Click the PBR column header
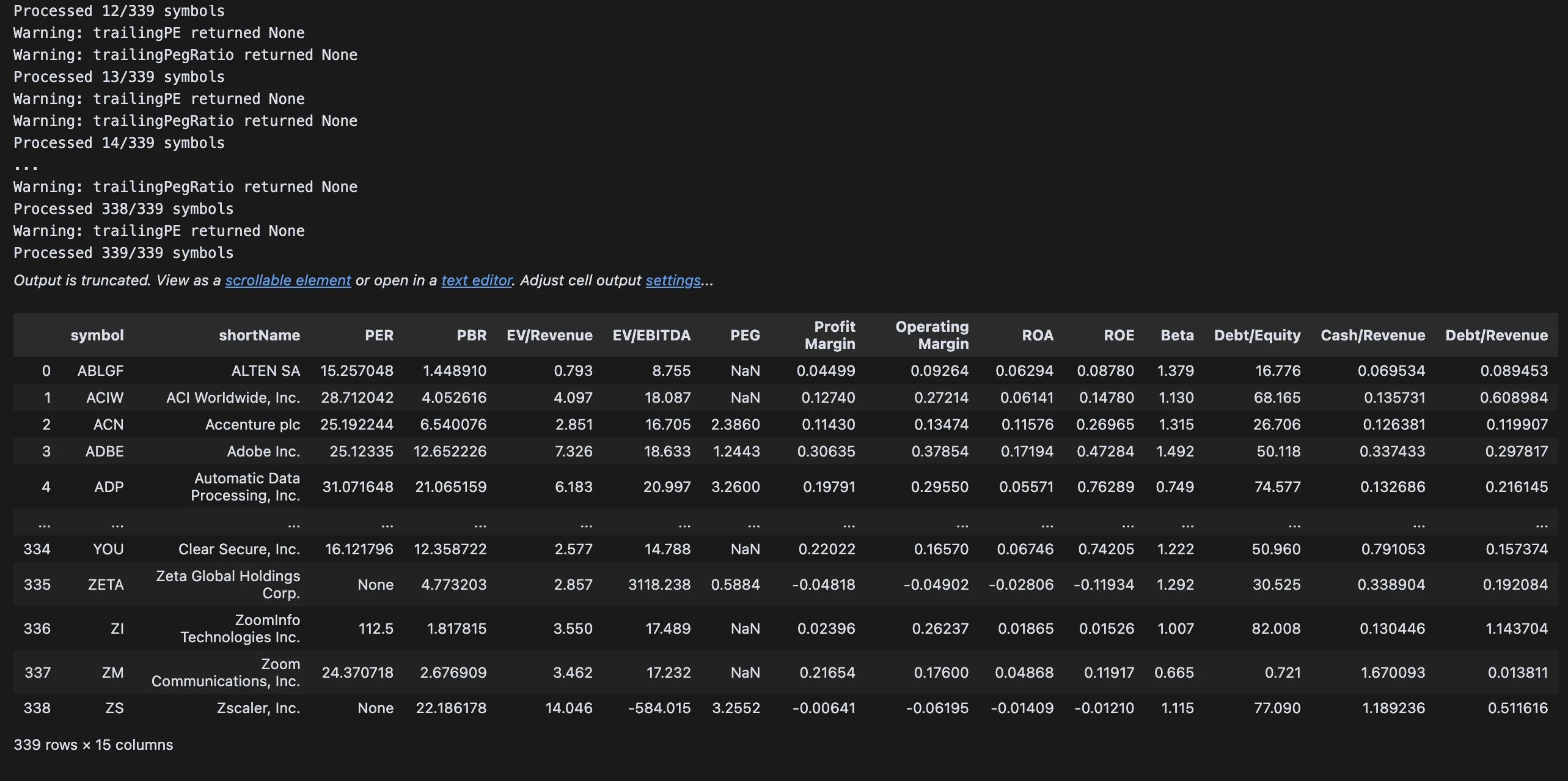 pos(471,335)
